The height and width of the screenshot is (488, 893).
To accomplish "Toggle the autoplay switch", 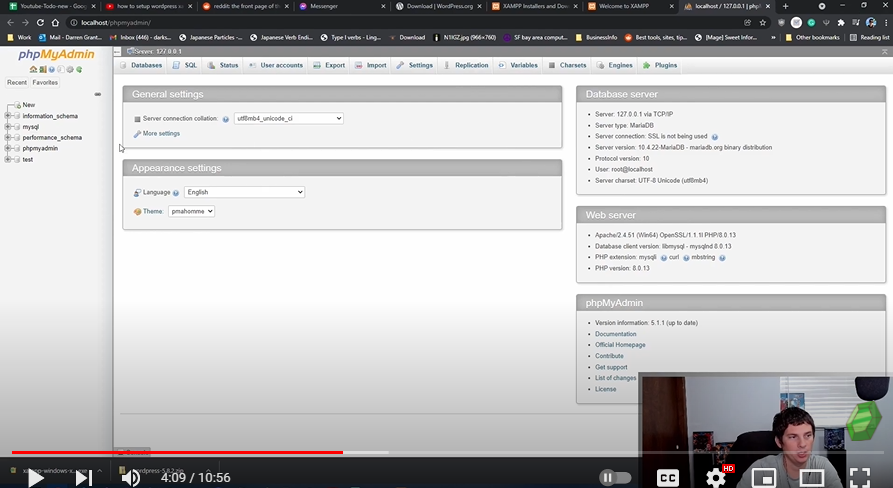I will 615,477.
